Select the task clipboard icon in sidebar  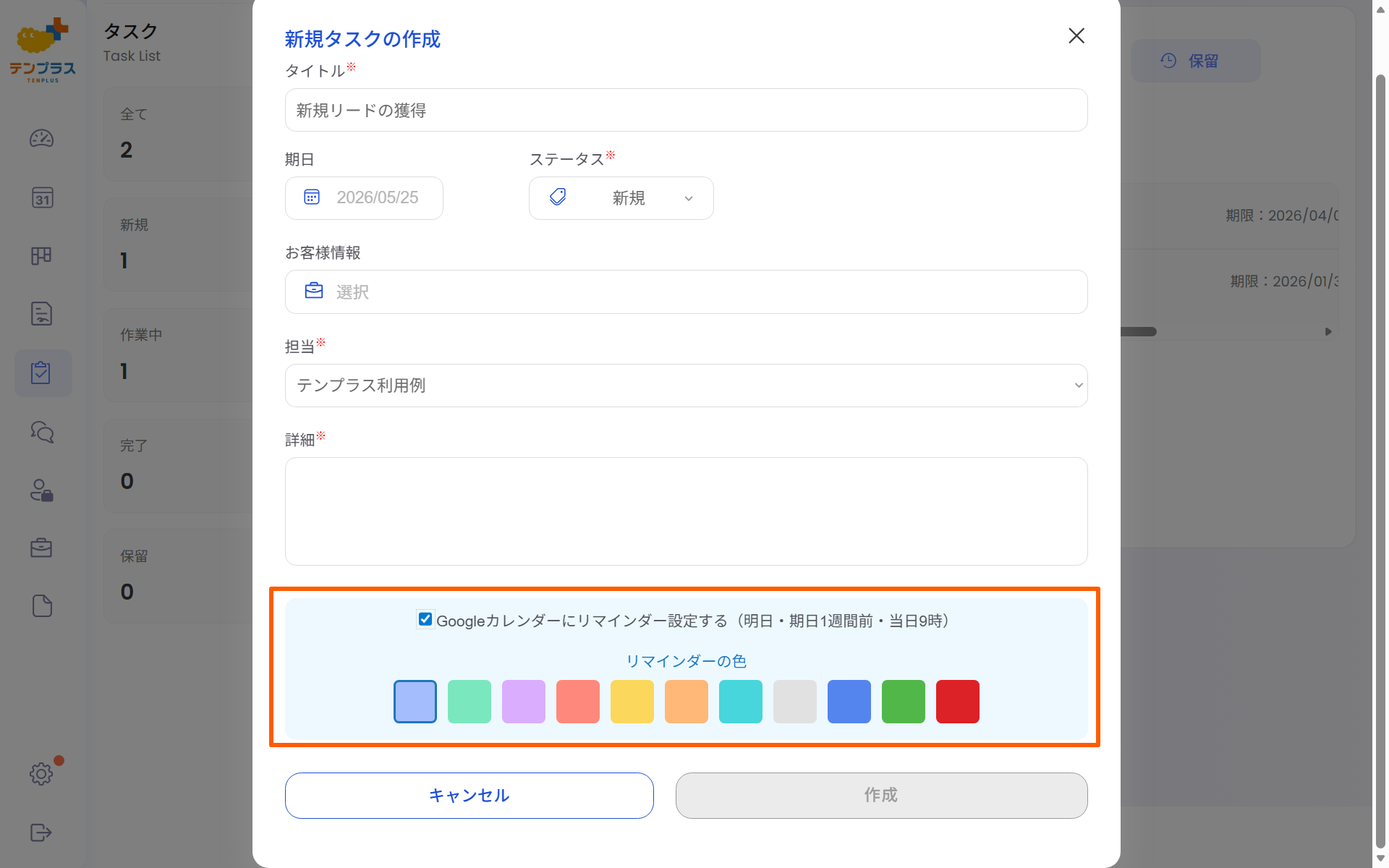[41, 373]
